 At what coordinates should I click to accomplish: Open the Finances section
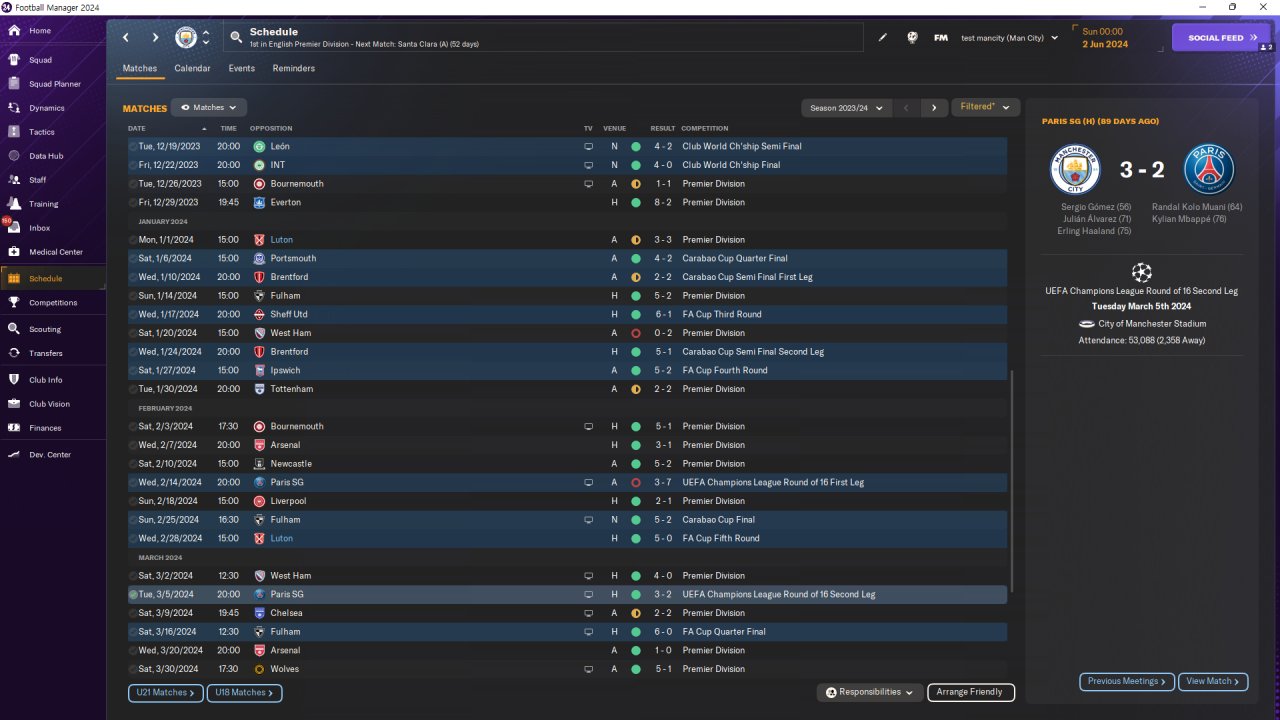click(45, 428)
